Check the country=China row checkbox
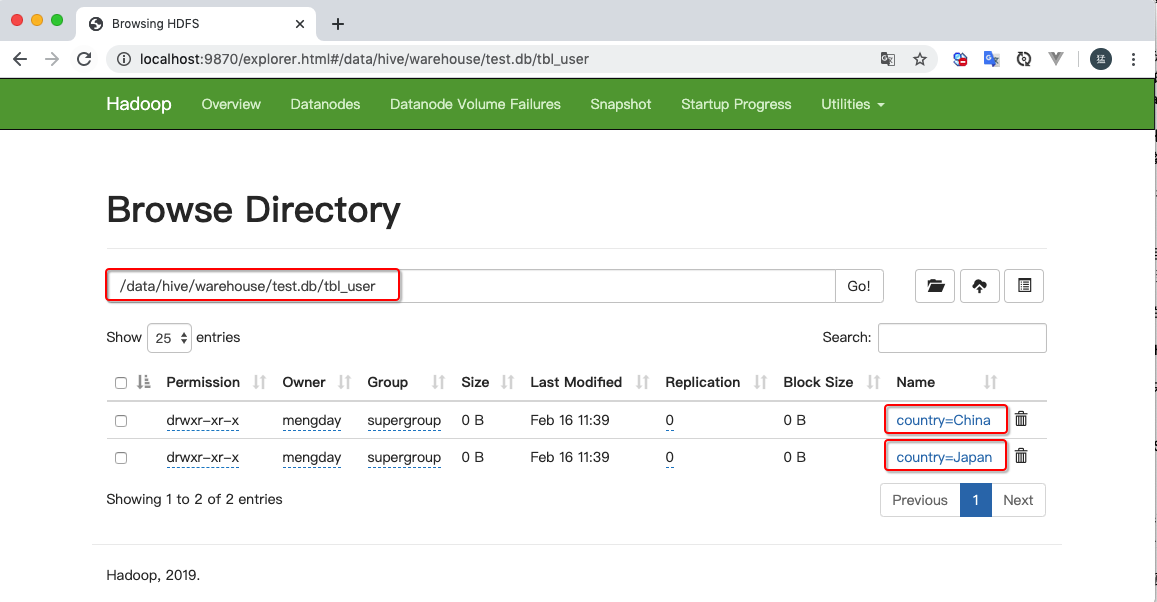1157x602 pixels. (121, 421)
